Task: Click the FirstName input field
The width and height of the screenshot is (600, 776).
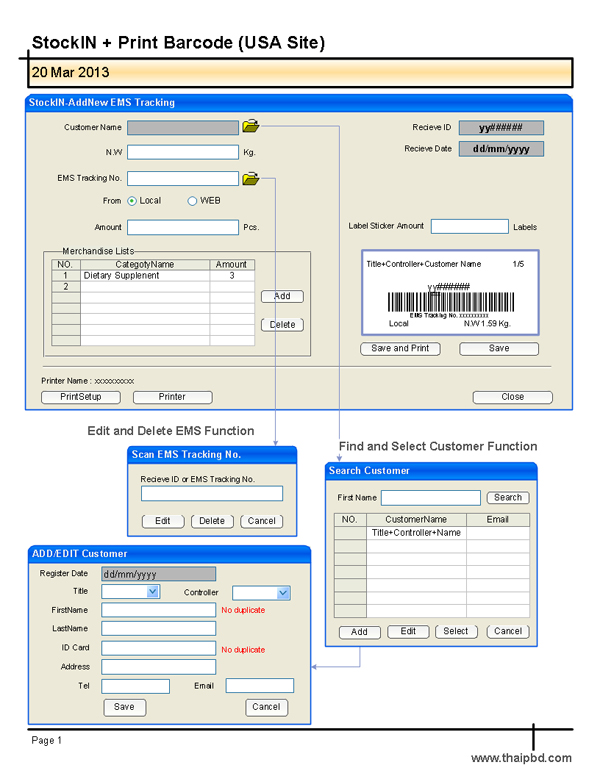Action: coord(158,610)
